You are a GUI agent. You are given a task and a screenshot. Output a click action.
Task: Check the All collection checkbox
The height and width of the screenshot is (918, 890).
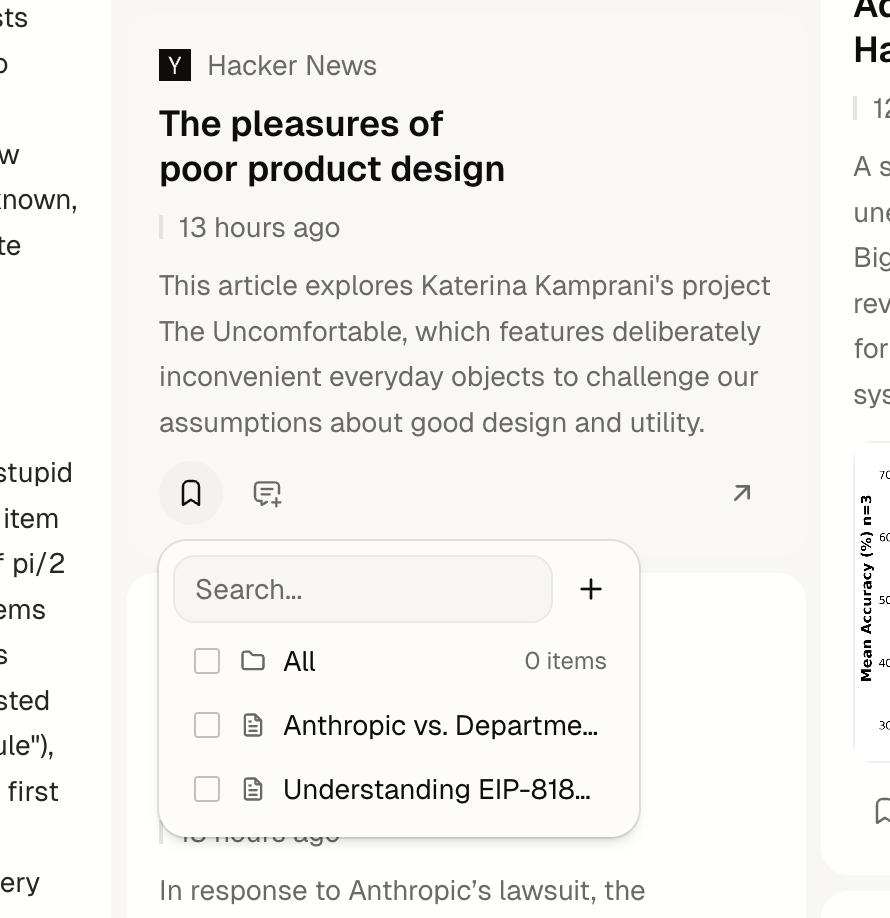207,661
